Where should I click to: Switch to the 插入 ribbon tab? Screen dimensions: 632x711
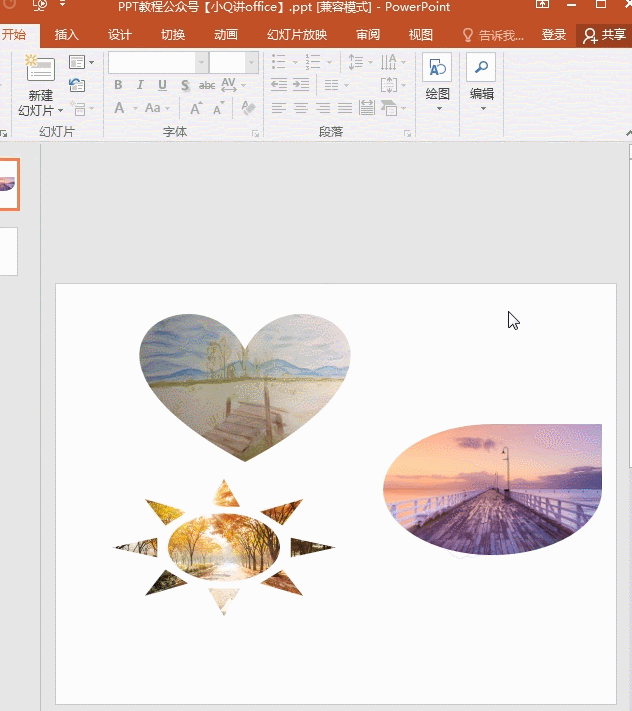(x=66, y=34)
